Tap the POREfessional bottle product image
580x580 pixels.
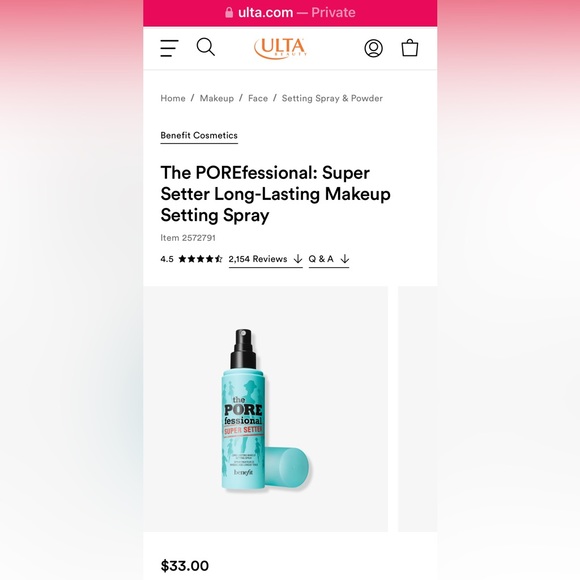(x=266, y=409)
